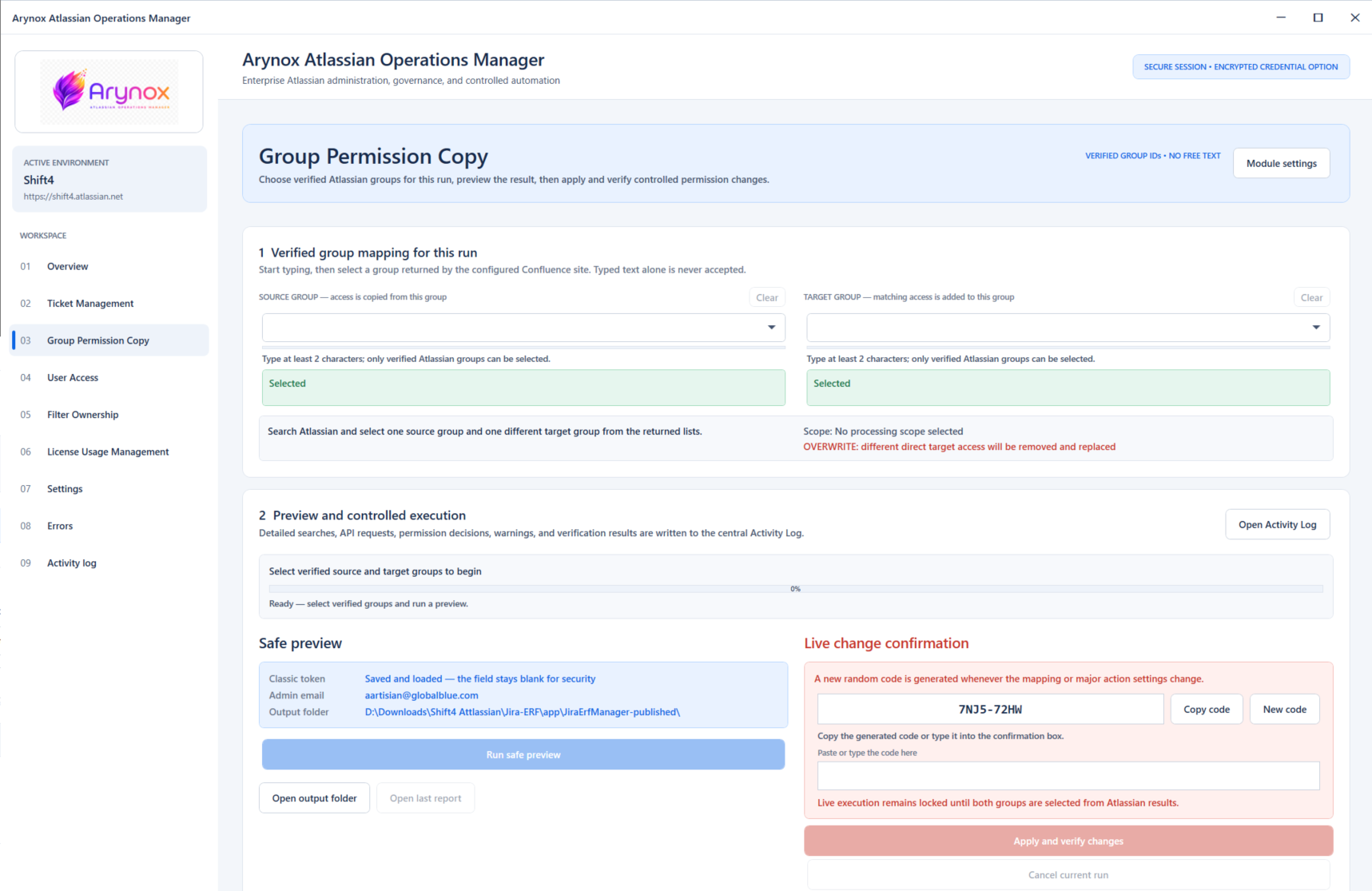Click the Secure Session encrypted credential badge

point(1240,67)
